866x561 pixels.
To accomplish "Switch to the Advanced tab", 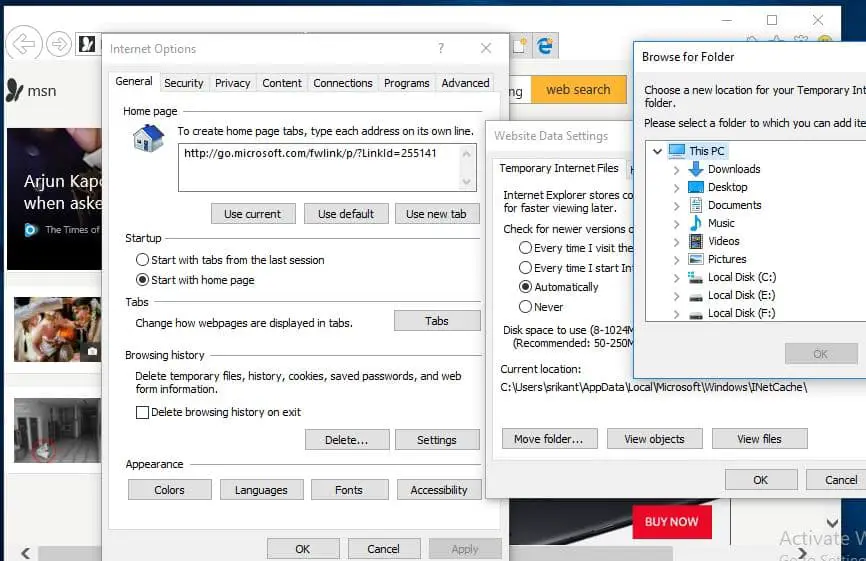I will [465, 83].
